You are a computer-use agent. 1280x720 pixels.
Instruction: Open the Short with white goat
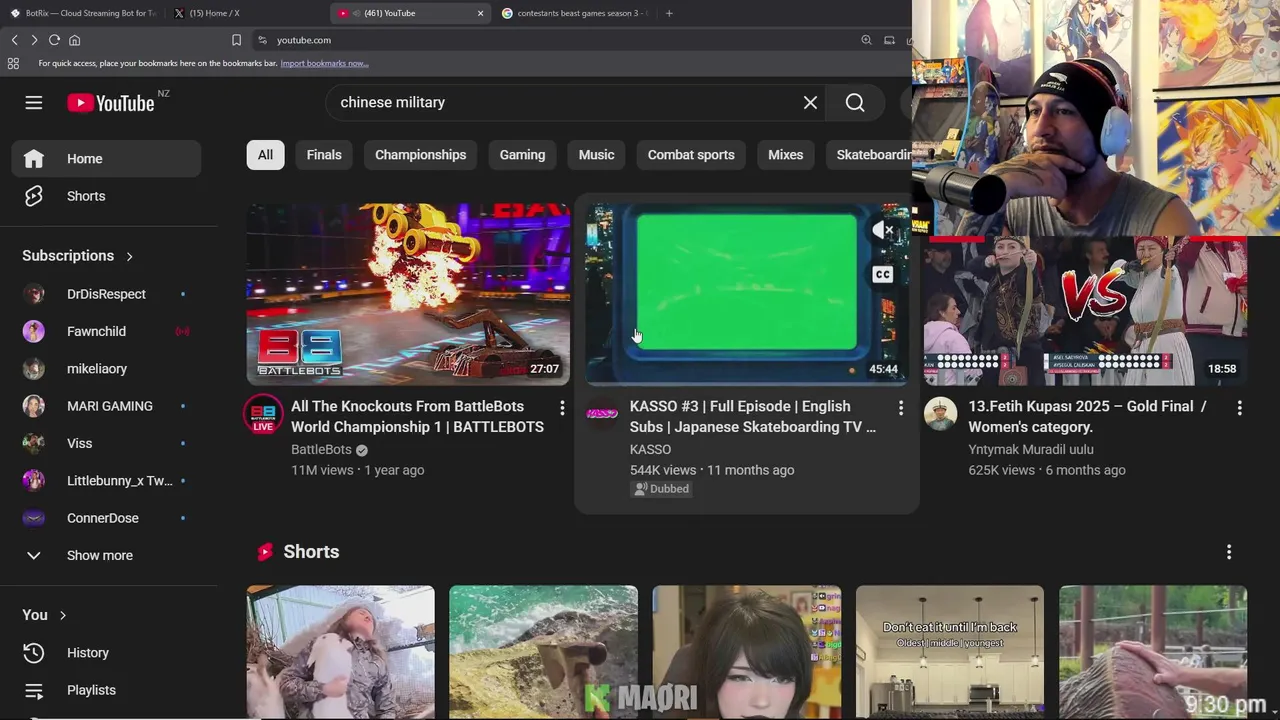[340, 652]
